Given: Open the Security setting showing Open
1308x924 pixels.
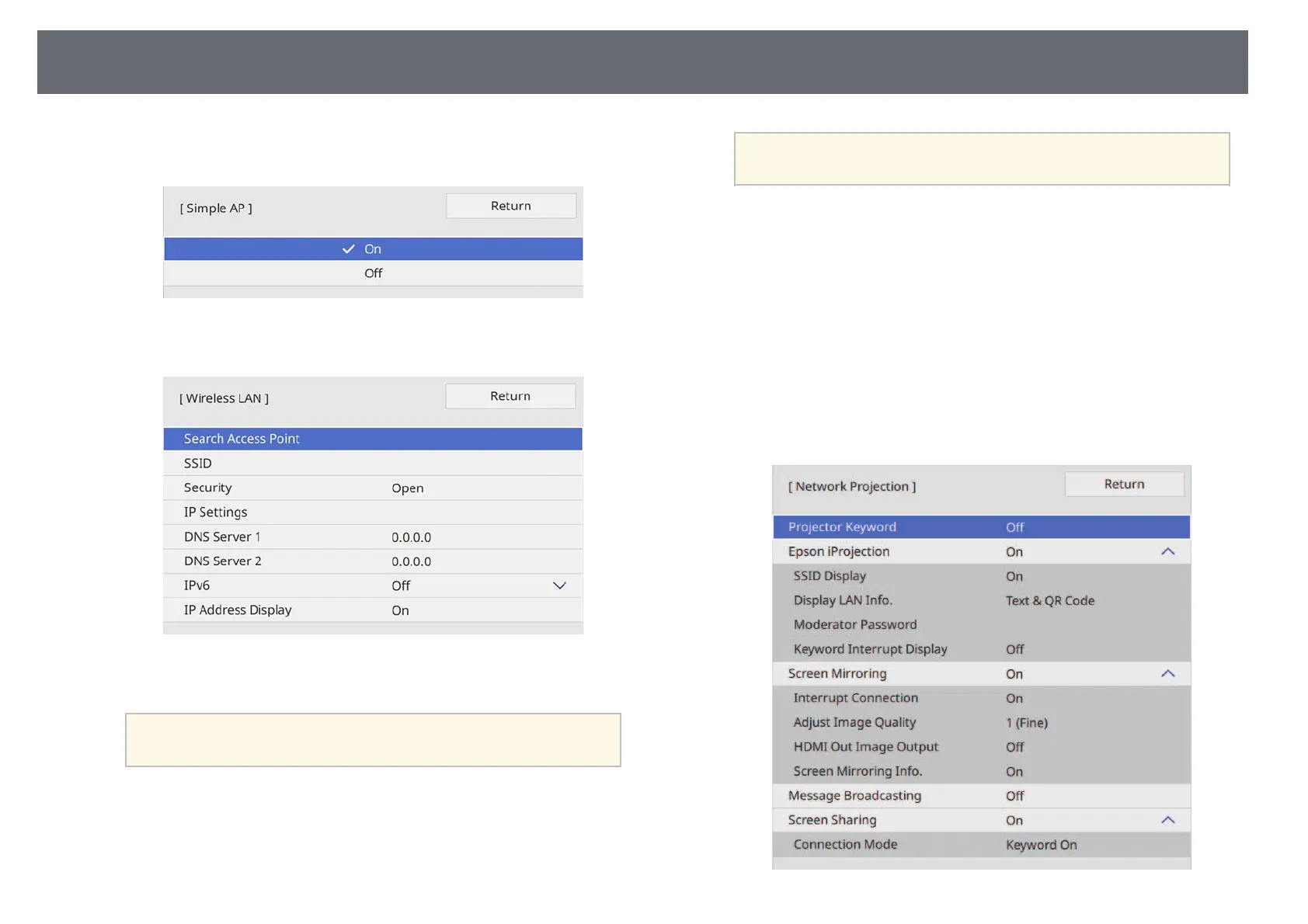Looking at the screenshot, I should [373, 488].
